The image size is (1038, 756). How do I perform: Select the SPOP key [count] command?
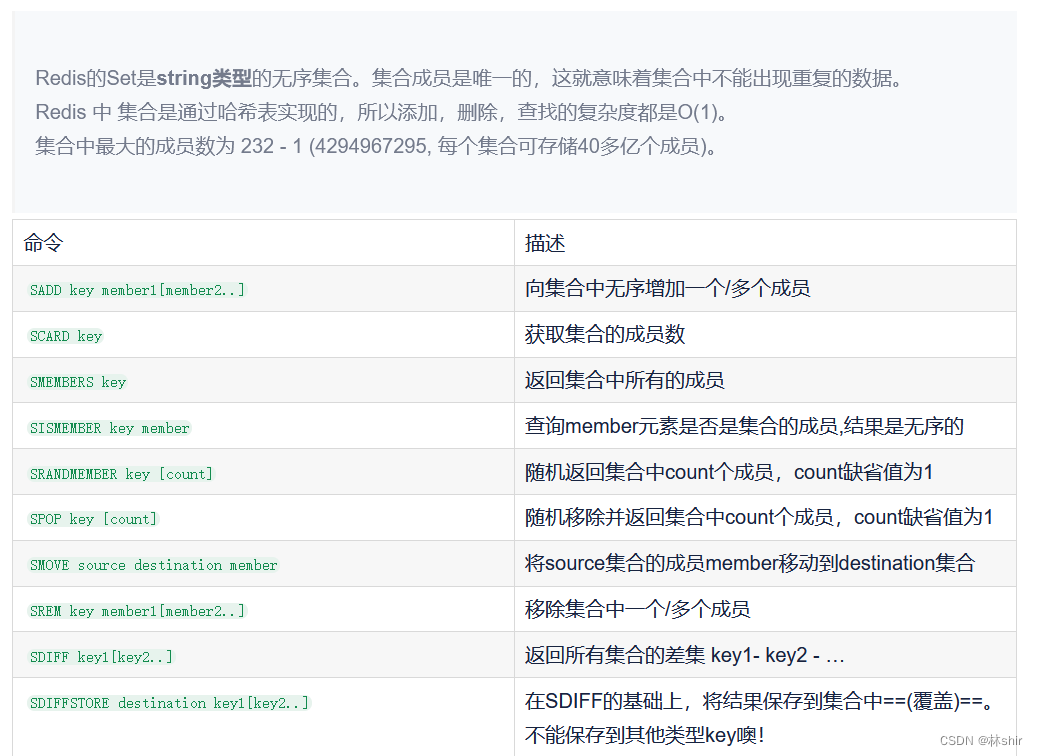tap(93, 519)
